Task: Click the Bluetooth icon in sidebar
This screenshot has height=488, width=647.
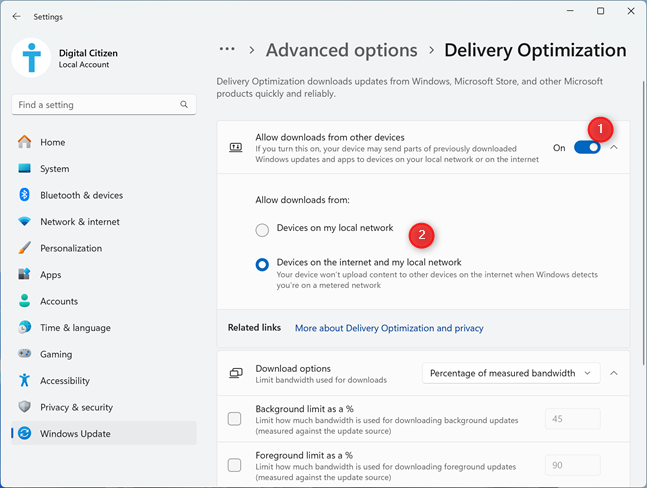Action: point(24,195)
